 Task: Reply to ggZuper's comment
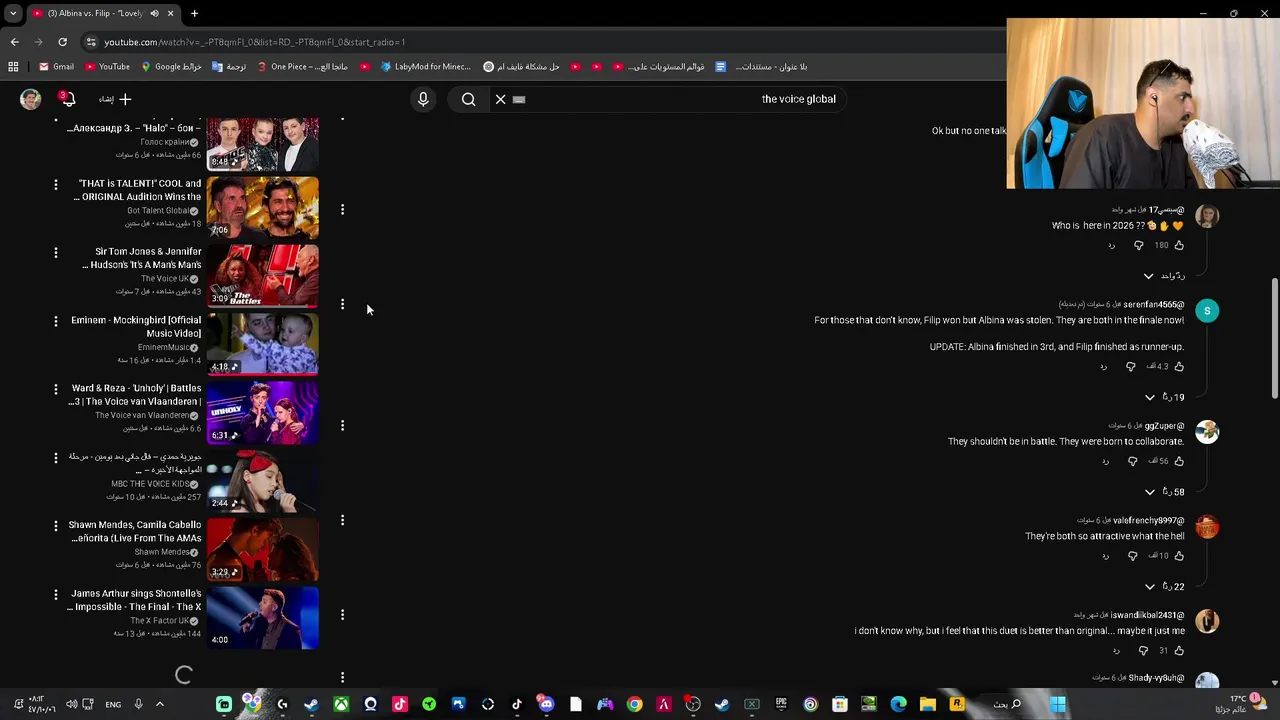(1105, 461)
